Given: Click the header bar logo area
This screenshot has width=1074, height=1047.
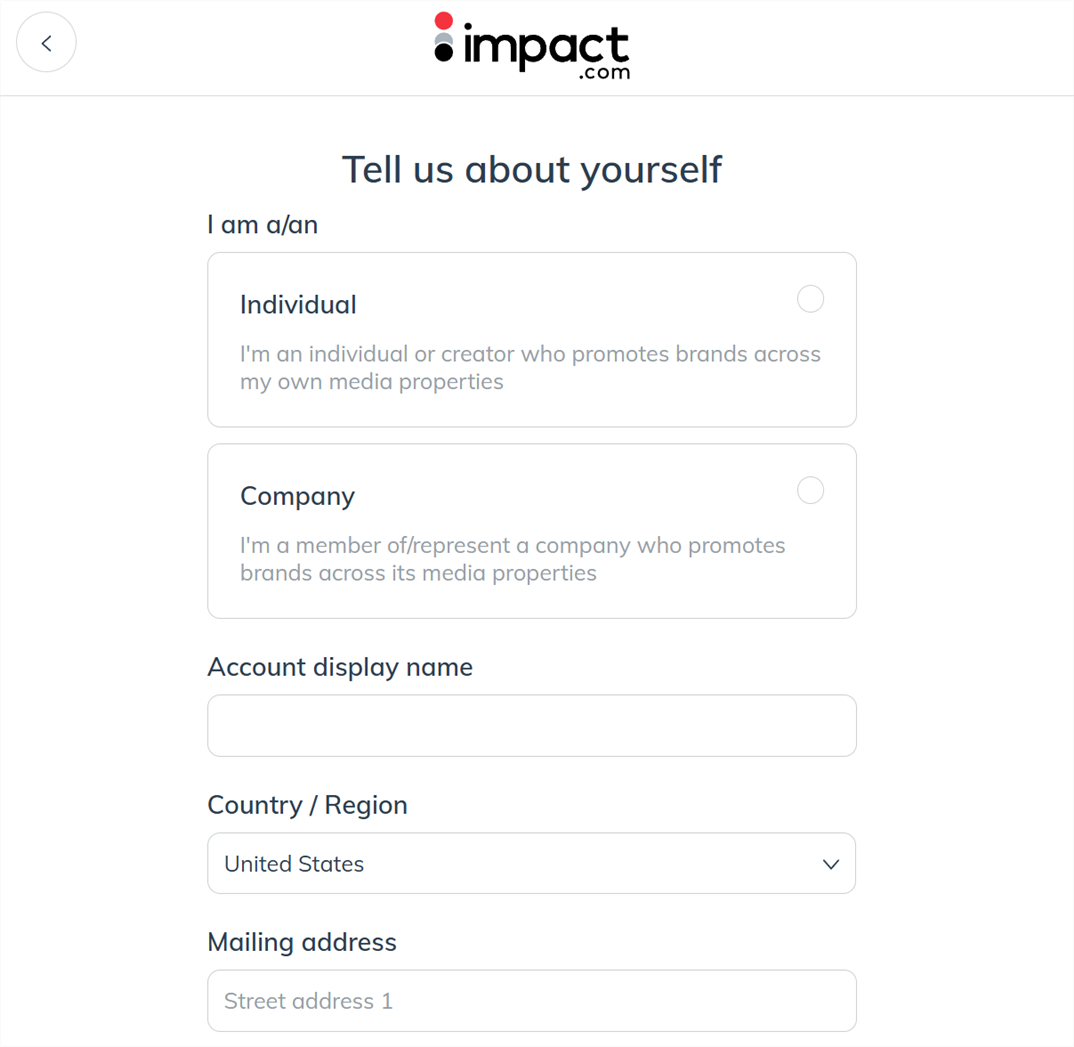Looking at the screenshot, I should pyautogui.click(x=532, y=46).
